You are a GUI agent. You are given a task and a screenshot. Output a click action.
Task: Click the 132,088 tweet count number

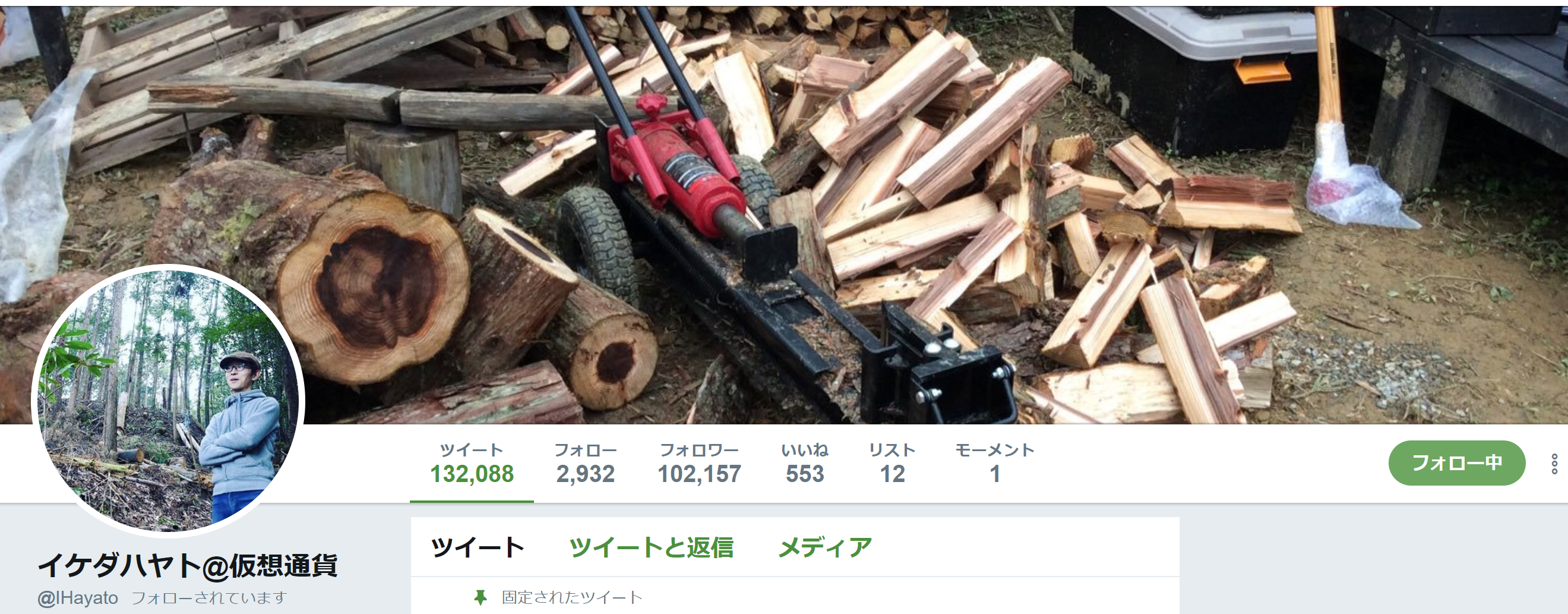coord(472,474)
